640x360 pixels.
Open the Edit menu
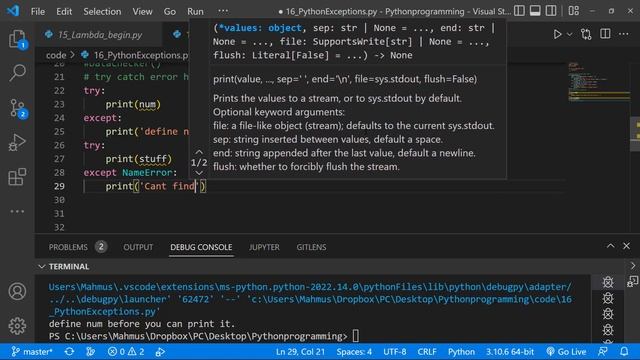pos(64,11)
